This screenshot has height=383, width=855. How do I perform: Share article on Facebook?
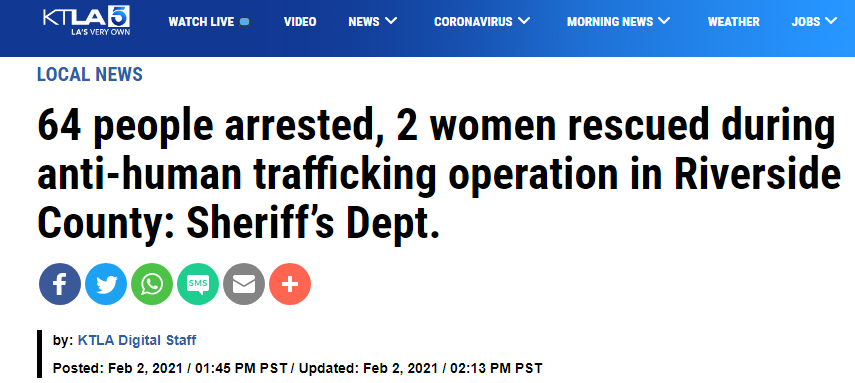[x=60, y=284]
